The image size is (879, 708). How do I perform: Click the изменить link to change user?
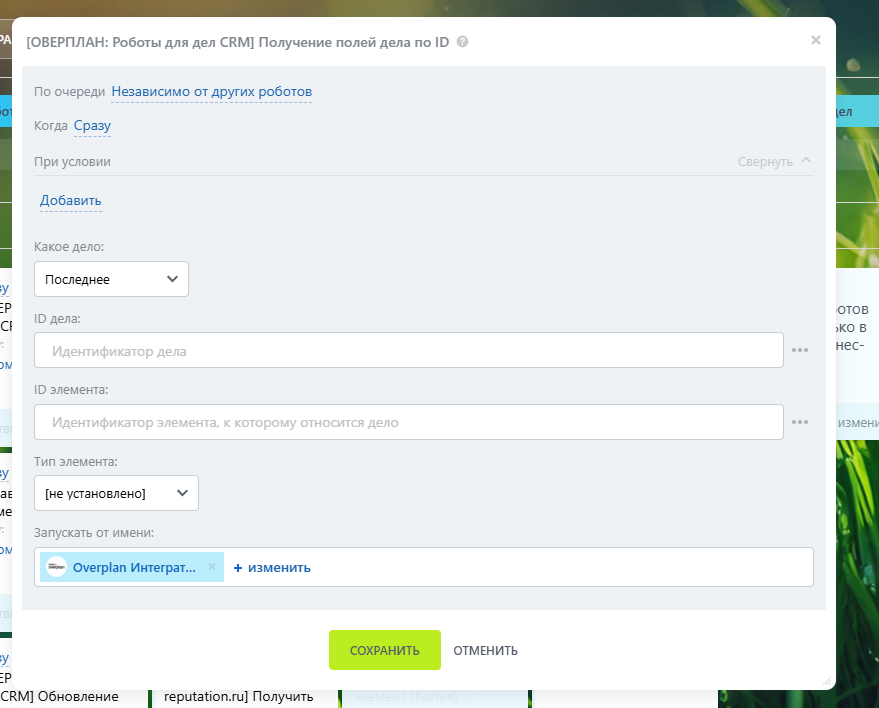tap(272, 568)
